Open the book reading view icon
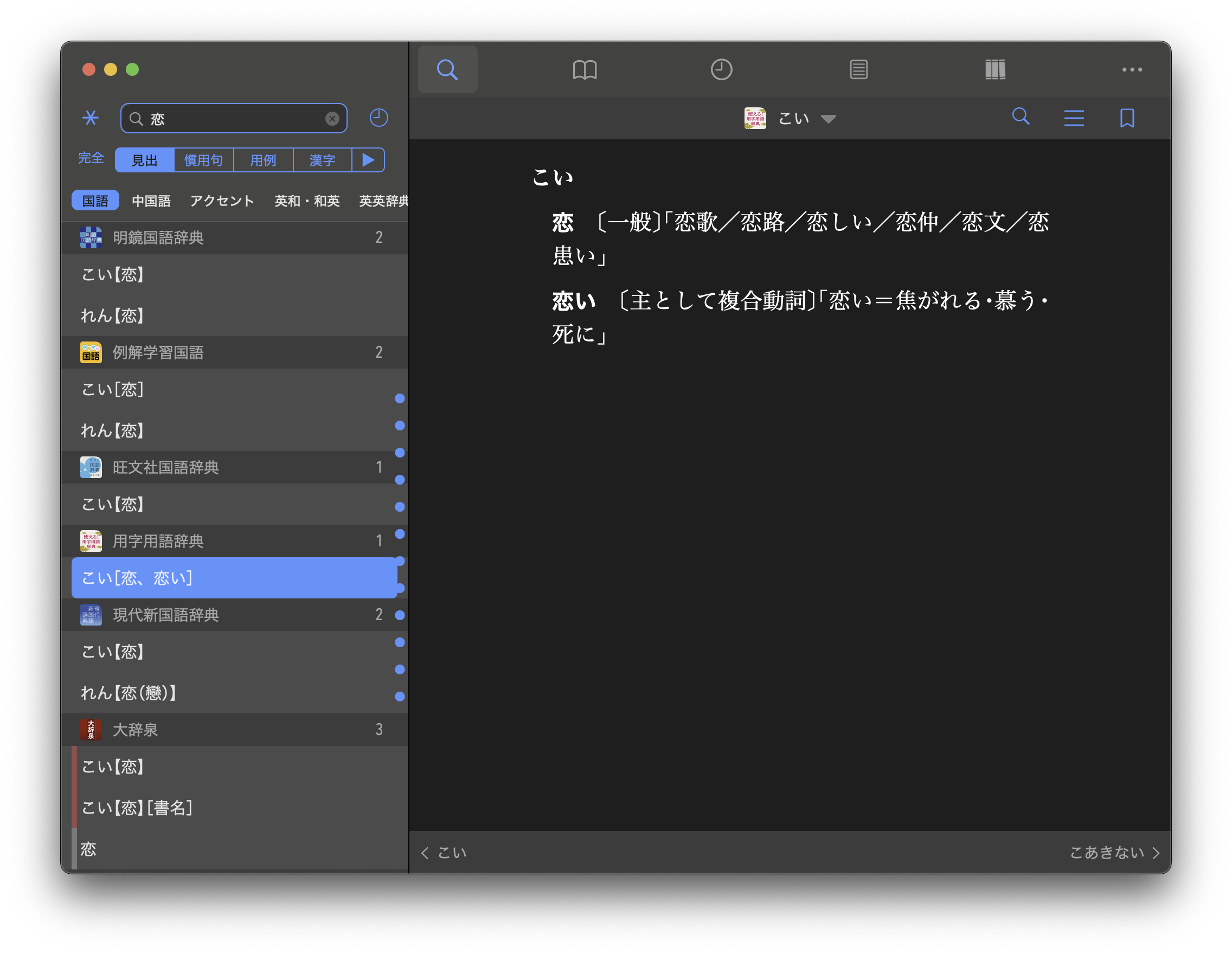The height and width of the screenshot is (954, 1232). pos(585,69)
